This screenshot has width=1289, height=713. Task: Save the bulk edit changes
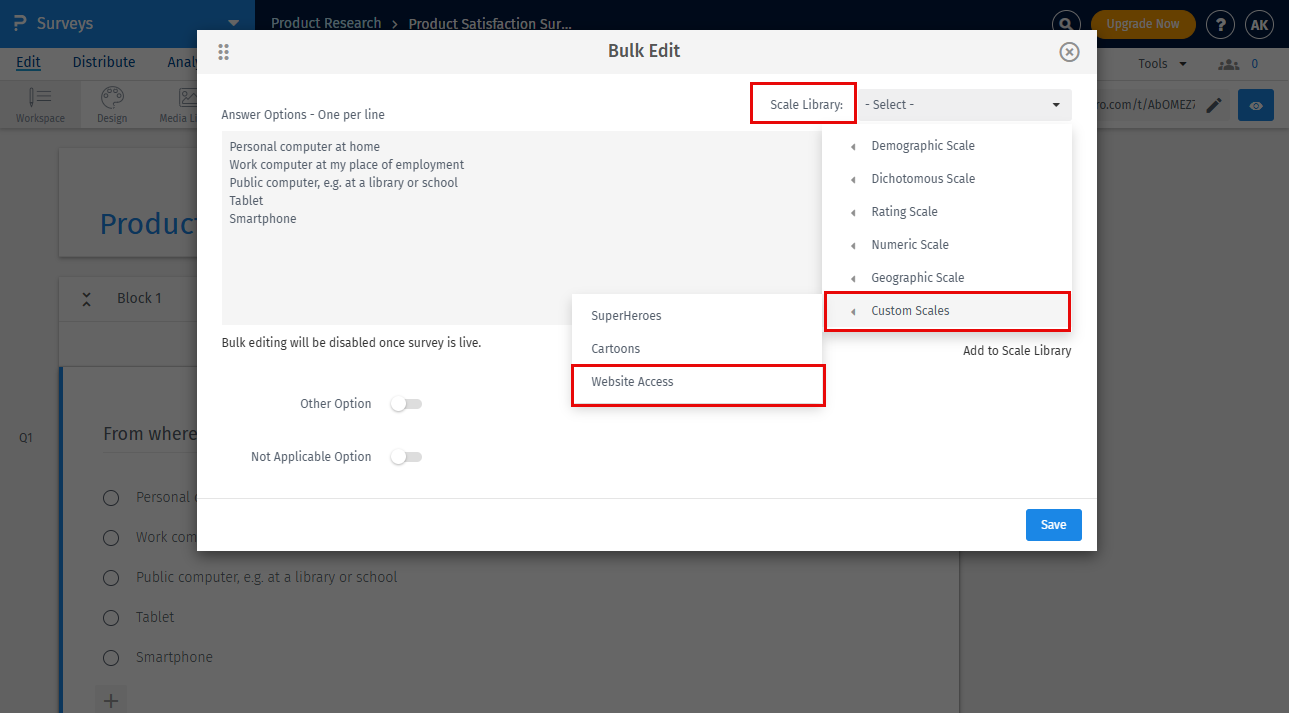1053,524
